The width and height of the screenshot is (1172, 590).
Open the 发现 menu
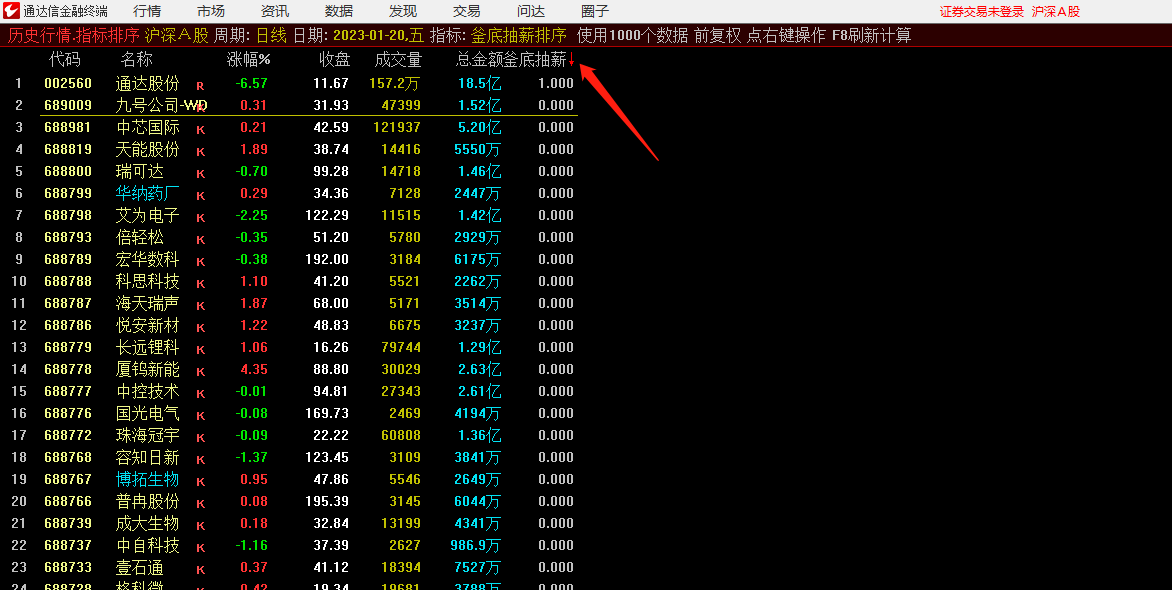tap(403, 11)
